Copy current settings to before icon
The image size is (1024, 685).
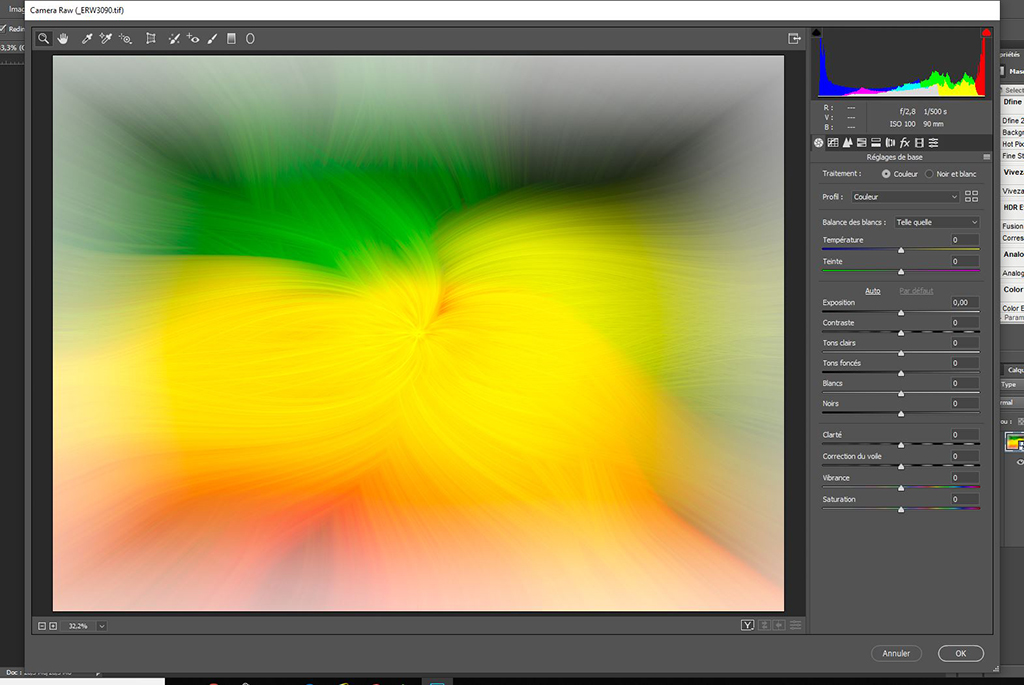[x=779, y=625]
